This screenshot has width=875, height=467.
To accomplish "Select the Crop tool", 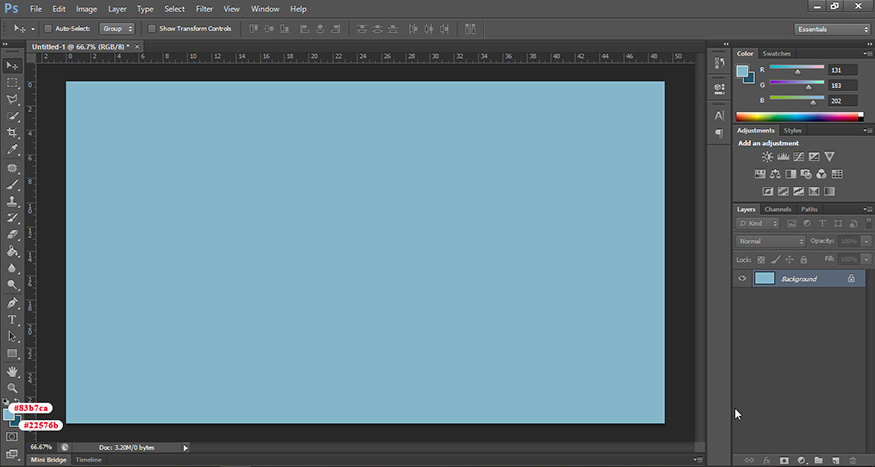I will [x=12, y=133].
